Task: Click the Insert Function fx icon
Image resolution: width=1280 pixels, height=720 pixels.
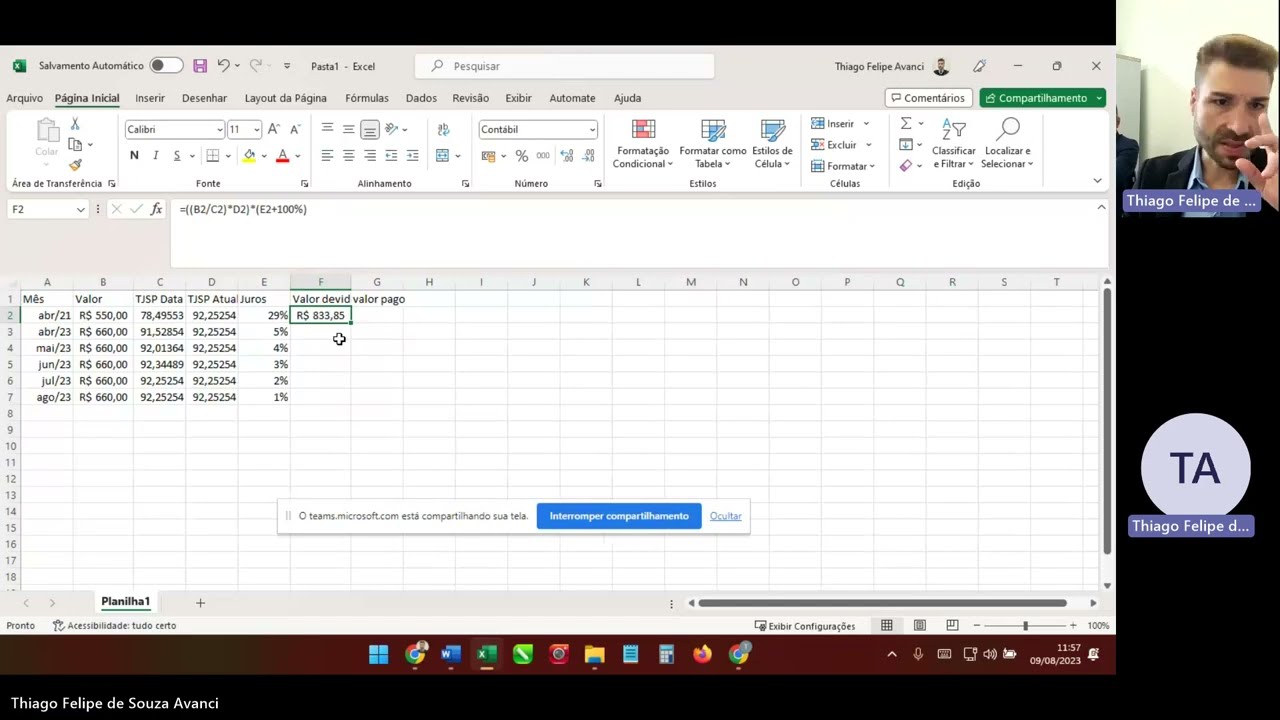Action: (156, 209)
